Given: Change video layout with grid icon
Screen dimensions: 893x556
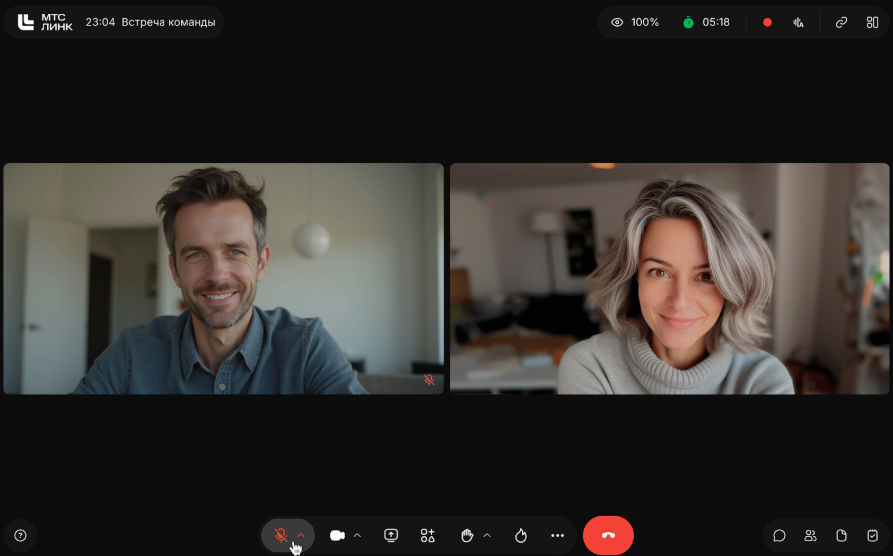Looking at the screenshot, I should click(x=872, y=22).
